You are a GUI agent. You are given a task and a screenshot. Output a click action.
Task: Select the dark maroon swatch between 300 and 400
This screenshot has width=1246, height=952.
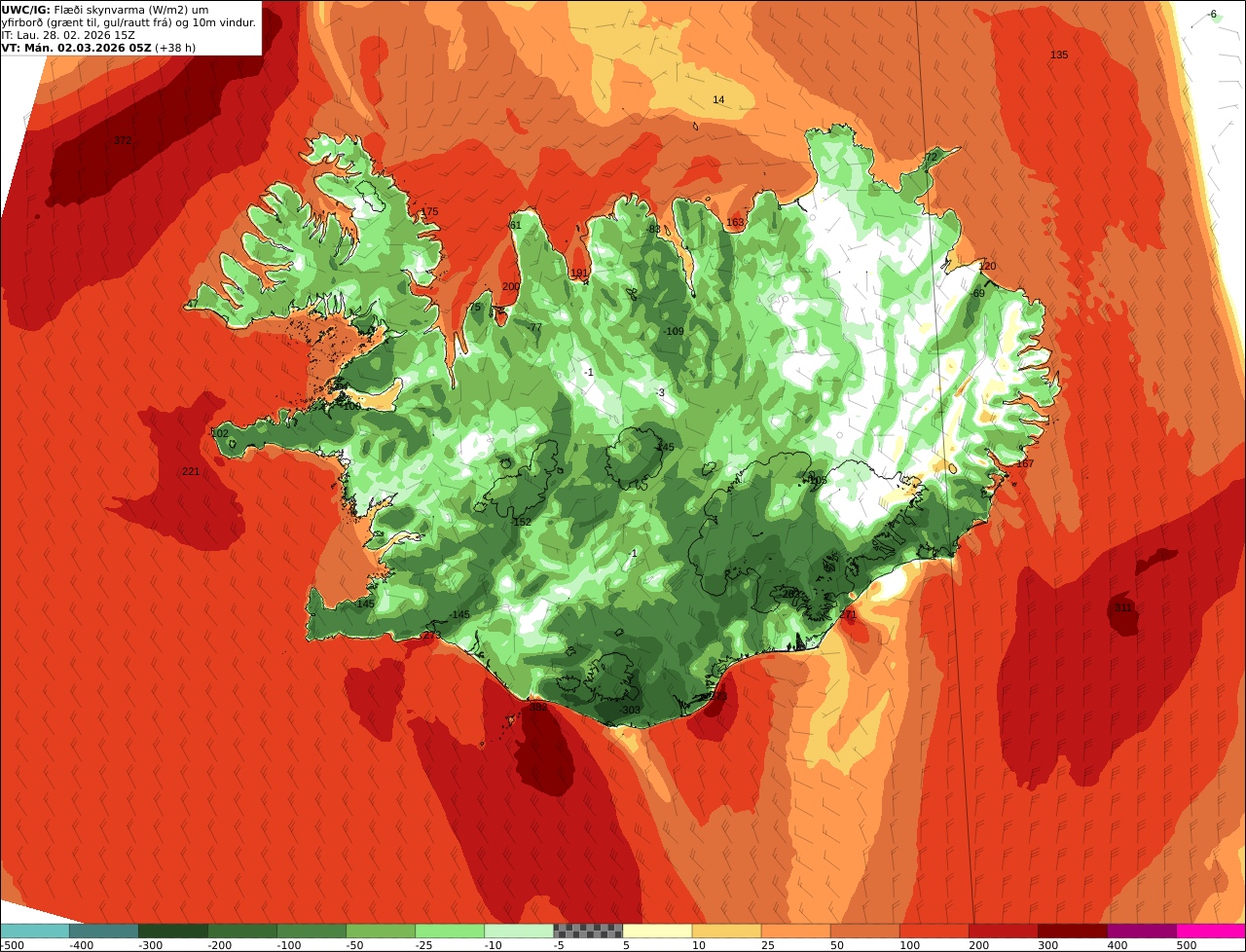[x=1072, y=931]
